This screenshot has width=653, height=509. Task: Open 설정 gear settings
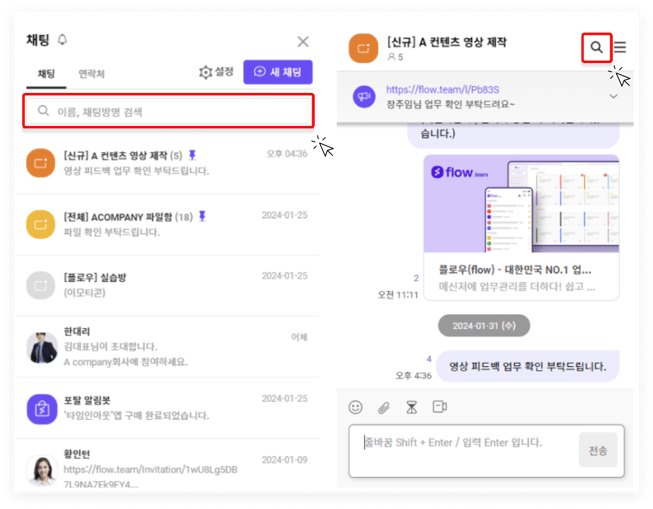pos(216,72)
